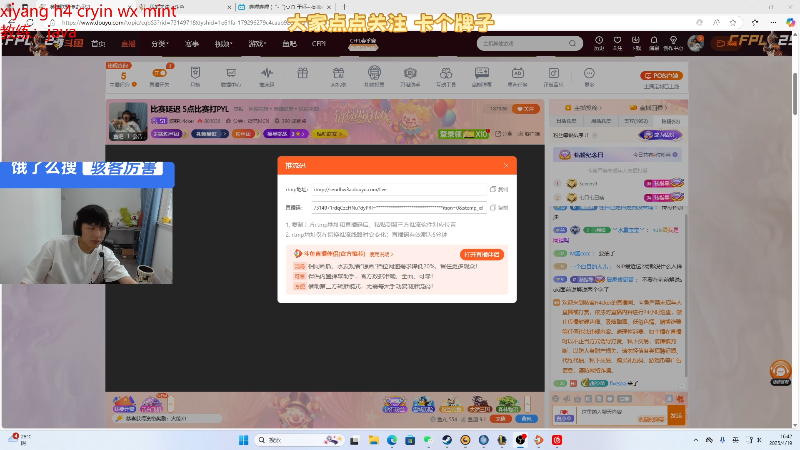Viewport: 800px width, 450px height.
Task: Open the ellipsis more tools icon
Action: tap(589, 73)
